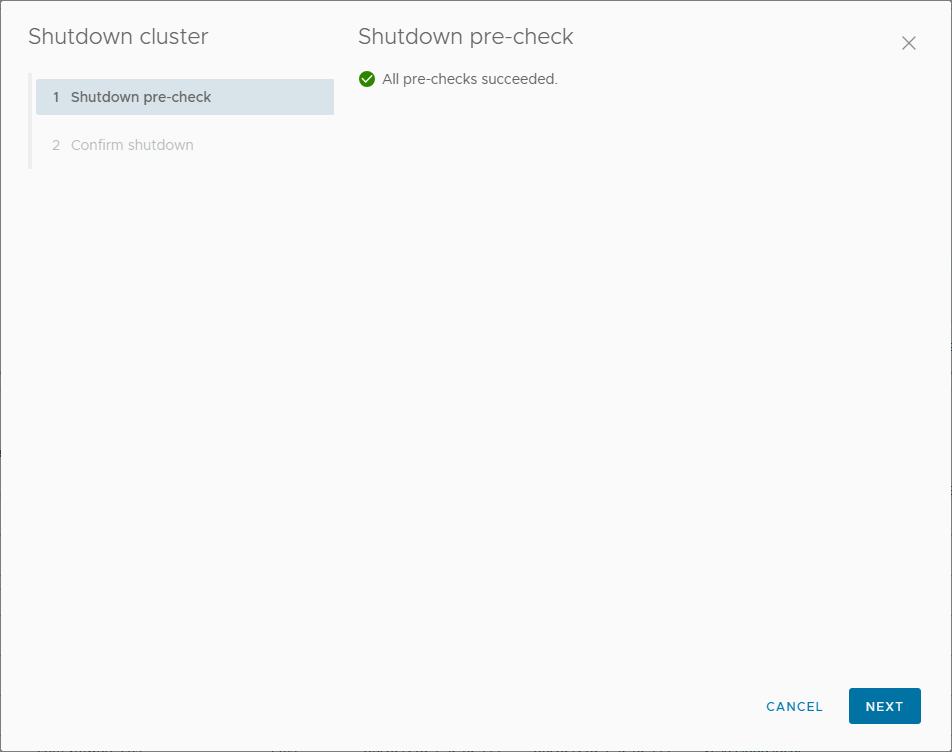Cancel the shutdown cluster wizard

click(794, 706)
